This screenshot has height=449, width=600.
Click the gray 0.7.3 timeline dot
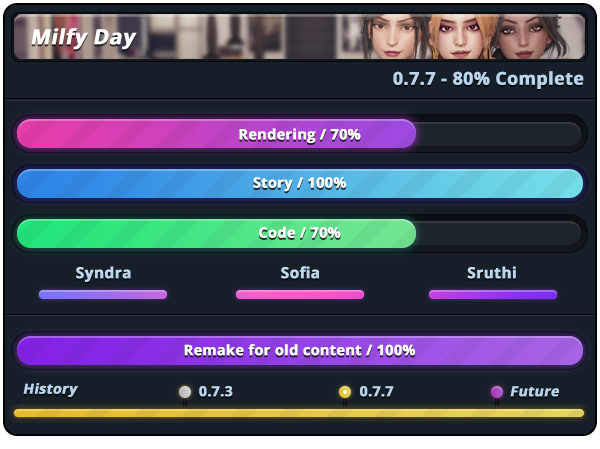pyautogui.click(x=185, y=392)
